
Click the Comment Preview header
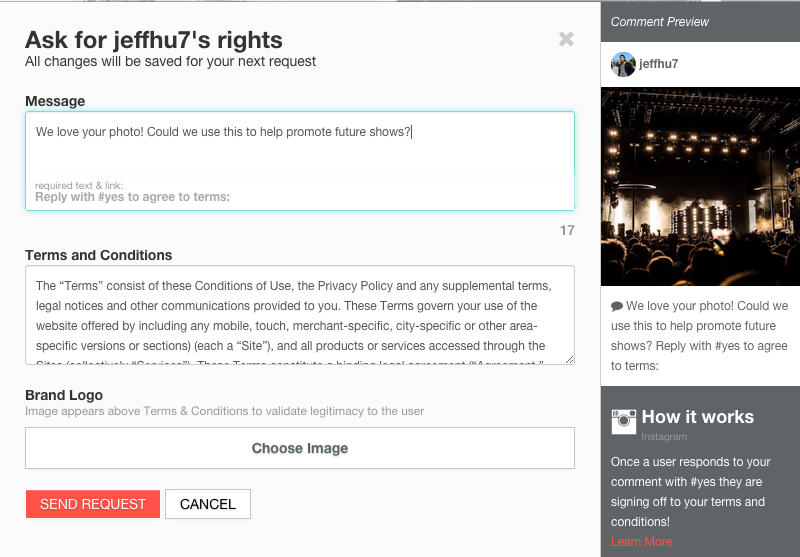pyautogui.click(x=660, y=21)
